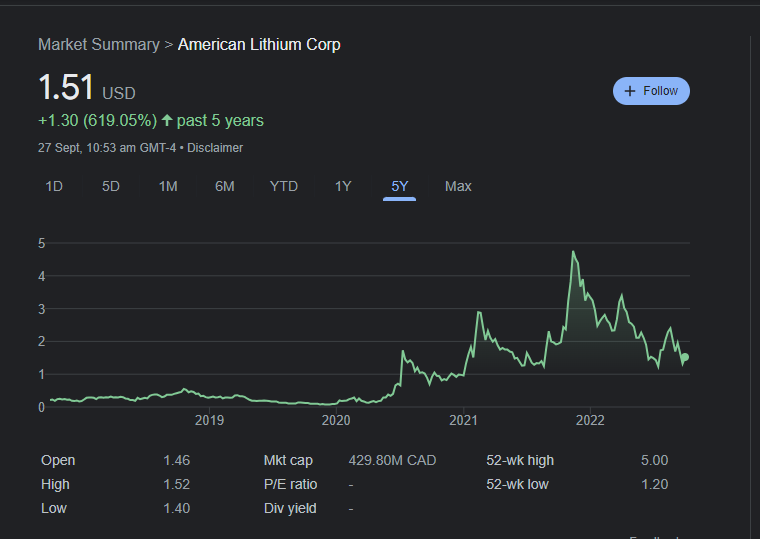Click the green up-arrow change icon
Screen dimensions: 760x539
point(167,120)
